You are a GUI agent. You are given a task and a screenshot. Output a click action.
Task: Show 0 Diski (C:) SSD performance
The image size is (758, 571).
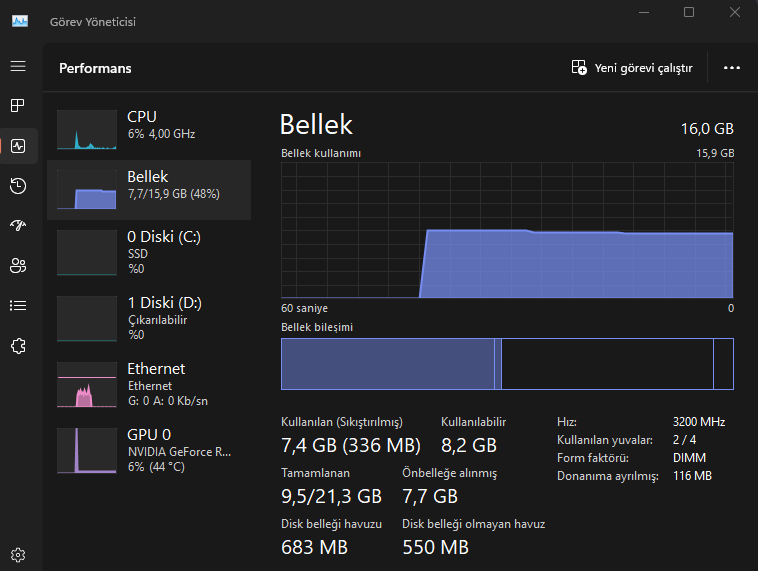pyautogui.click(x=149, y=252)
